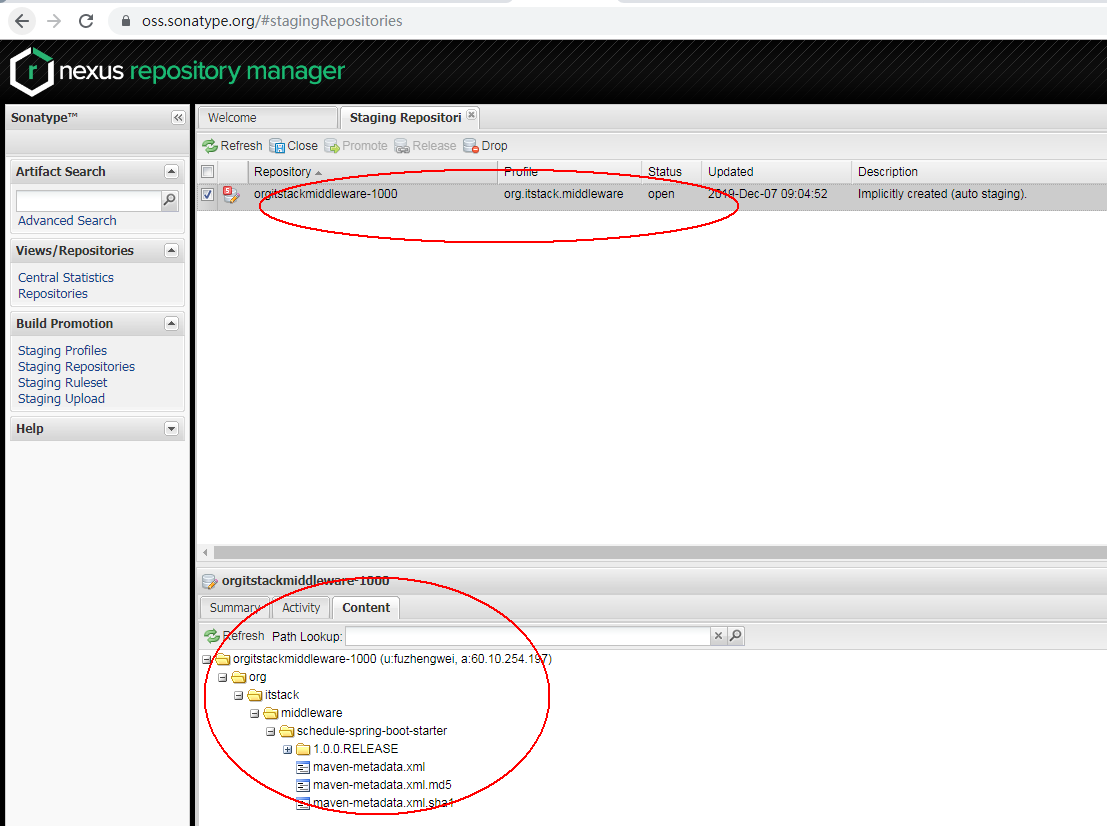Collapse the Build Promotion panel
The image size is (1107, 826).
[171, 323]
